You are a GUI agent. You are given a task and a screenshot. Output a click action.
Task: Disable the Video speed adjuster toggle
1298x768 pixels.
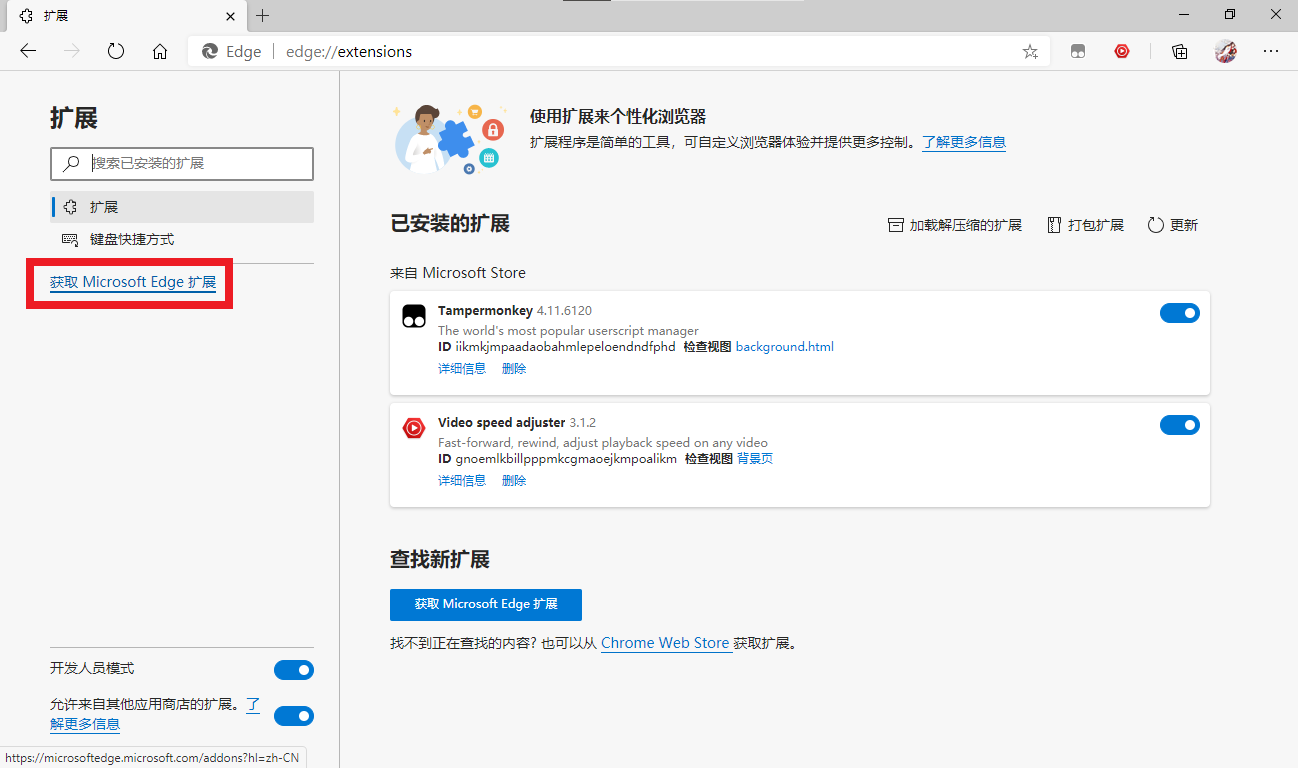click(x=1180, y=424)
